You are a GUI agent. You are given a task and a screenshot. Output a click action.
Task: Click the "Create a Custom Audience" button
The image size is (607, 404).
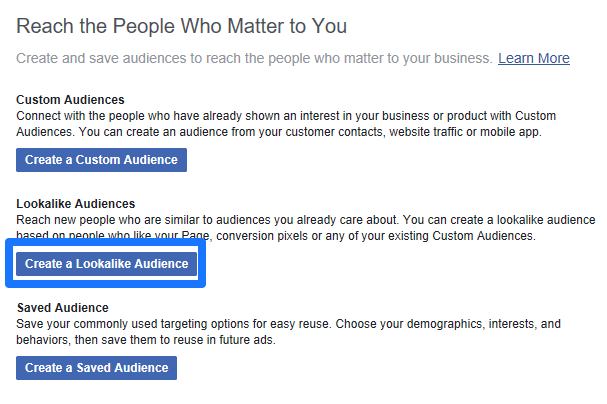point(101,160)
